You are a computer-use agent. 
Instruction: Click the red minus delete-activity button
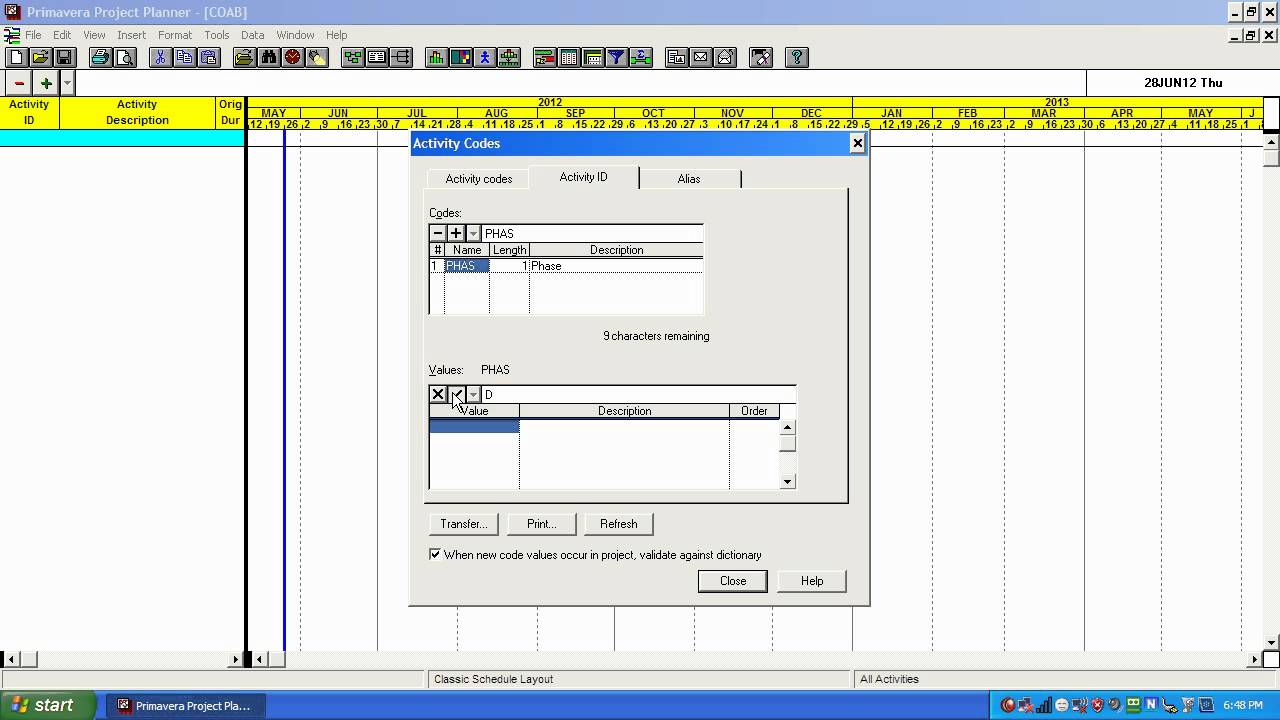[x=19, y=83]
